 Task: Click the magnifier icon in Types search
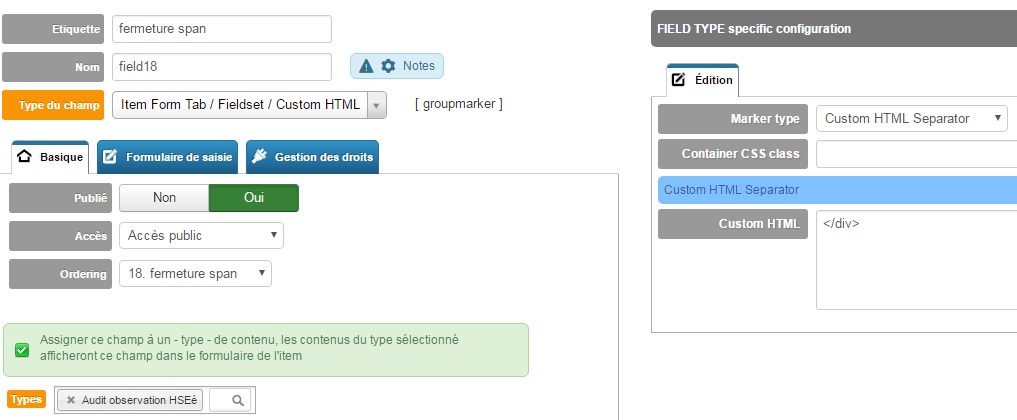tap(238, 401)
